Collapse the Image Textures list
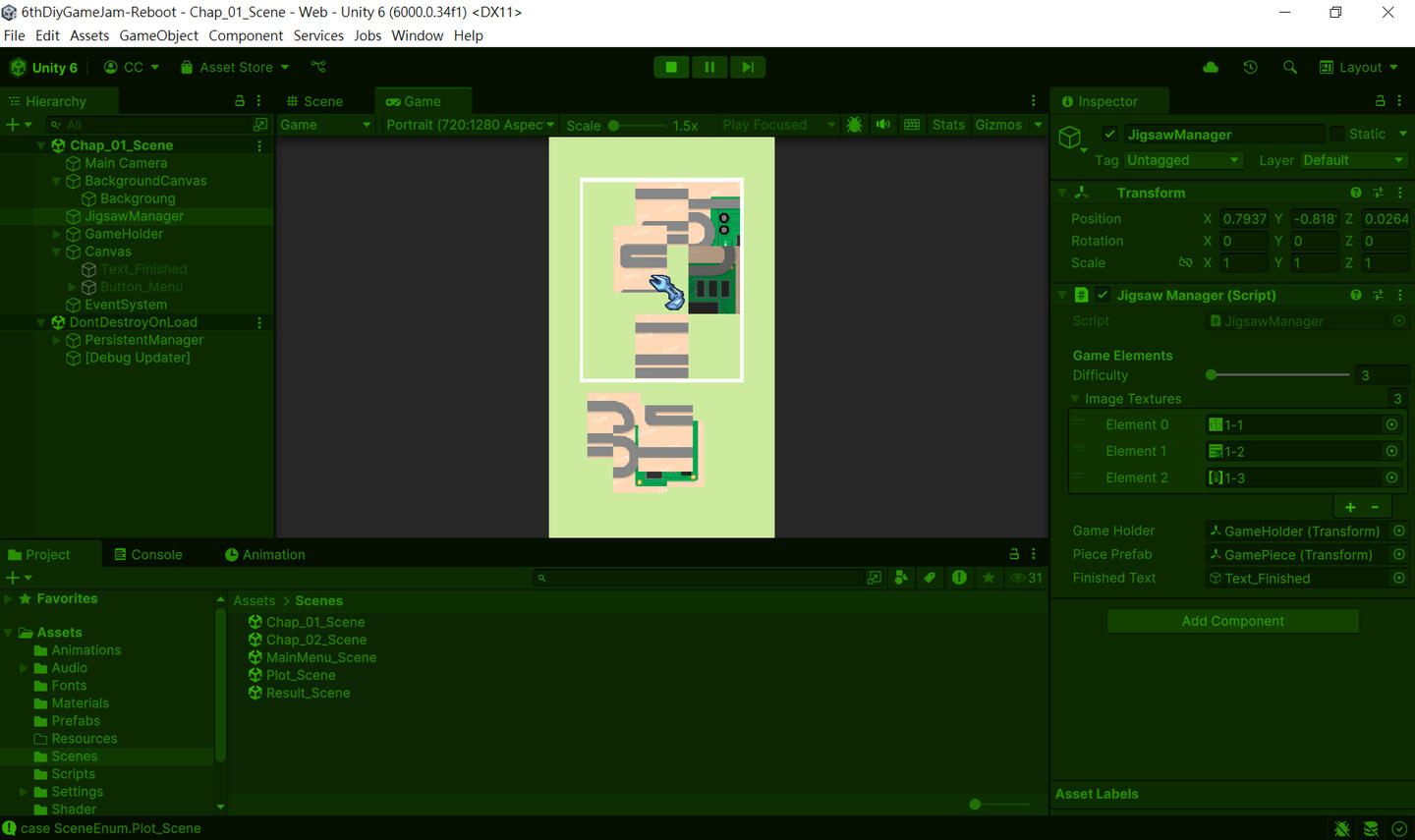Screen dimensions: 1415x840 coord(1074,399)
